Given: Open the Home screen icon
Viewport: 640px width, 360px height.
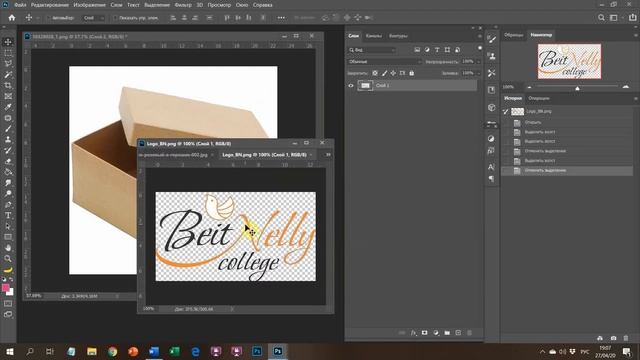Looking at the screenshot, I should point(12,18).
